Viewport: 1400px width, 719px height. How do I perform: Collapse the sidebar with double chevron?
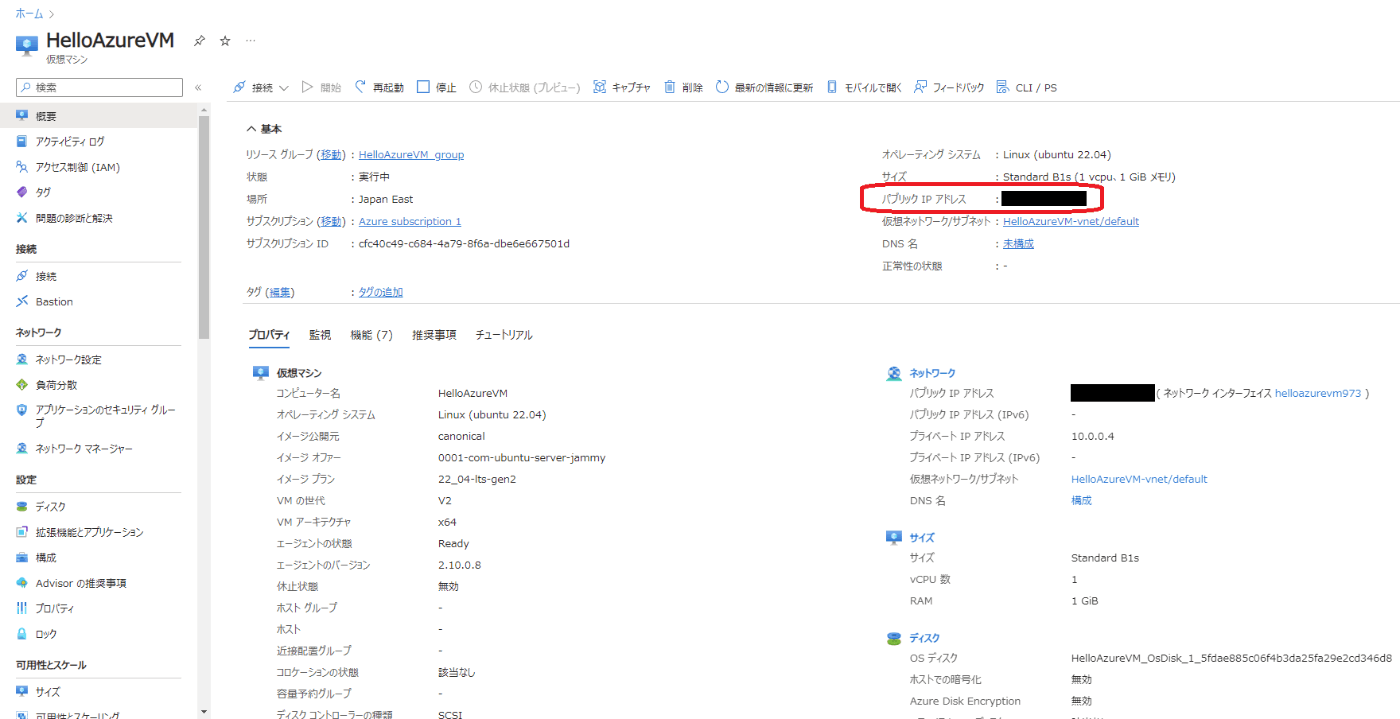pos(198,88)
